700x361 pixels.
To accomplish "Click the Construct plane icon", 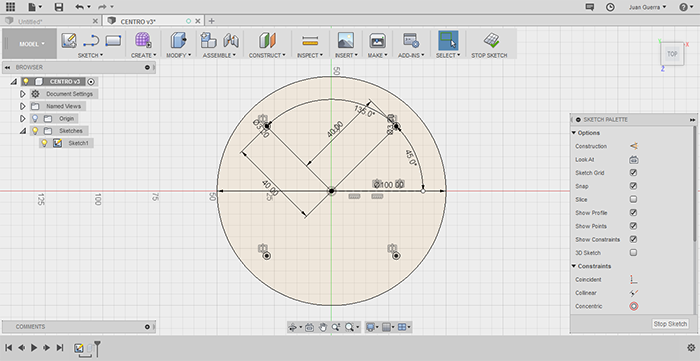I will (x=267, y=41).
